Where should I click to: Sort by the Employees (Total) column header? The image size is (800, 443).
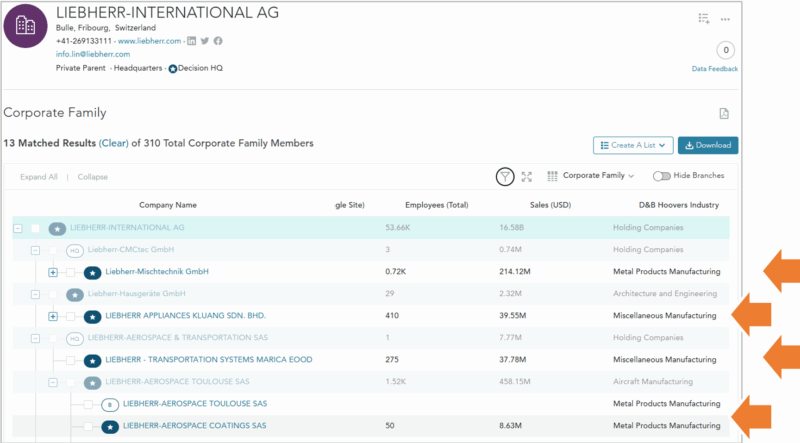[437, 205]
